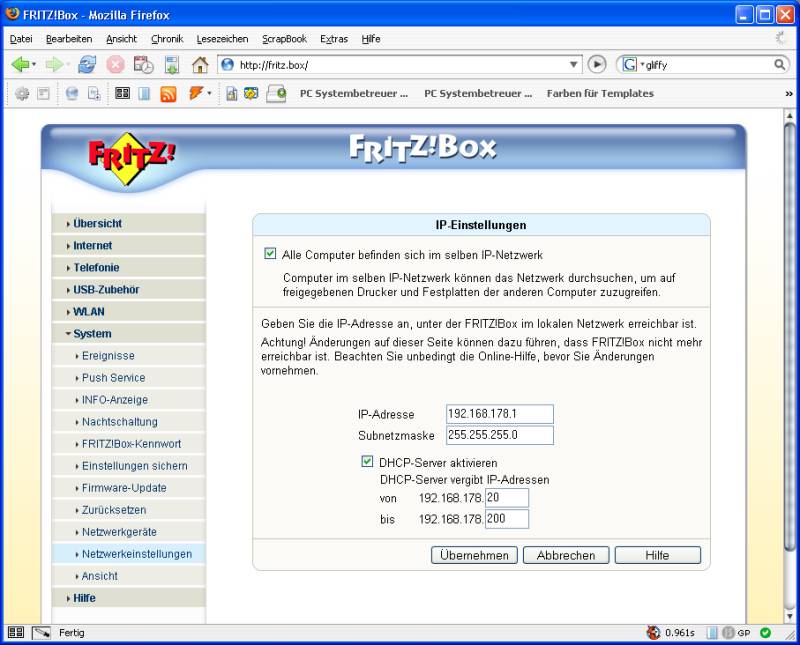Click the green forward arrow
Viewport: 800px width, 645px height.
point(54,65)
